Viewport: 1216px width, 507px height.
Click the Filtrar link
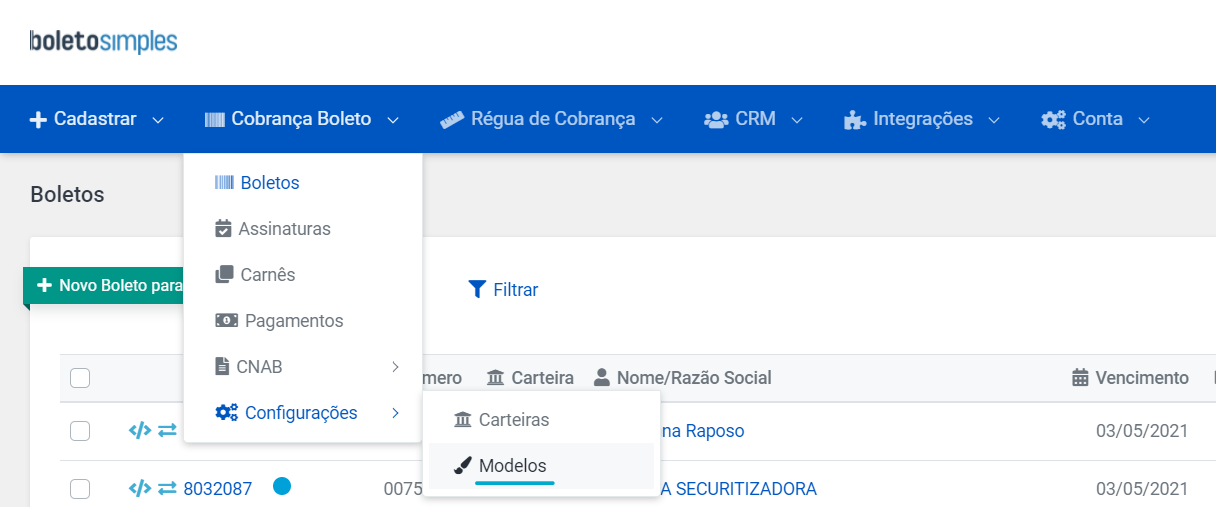coord(503,290)
